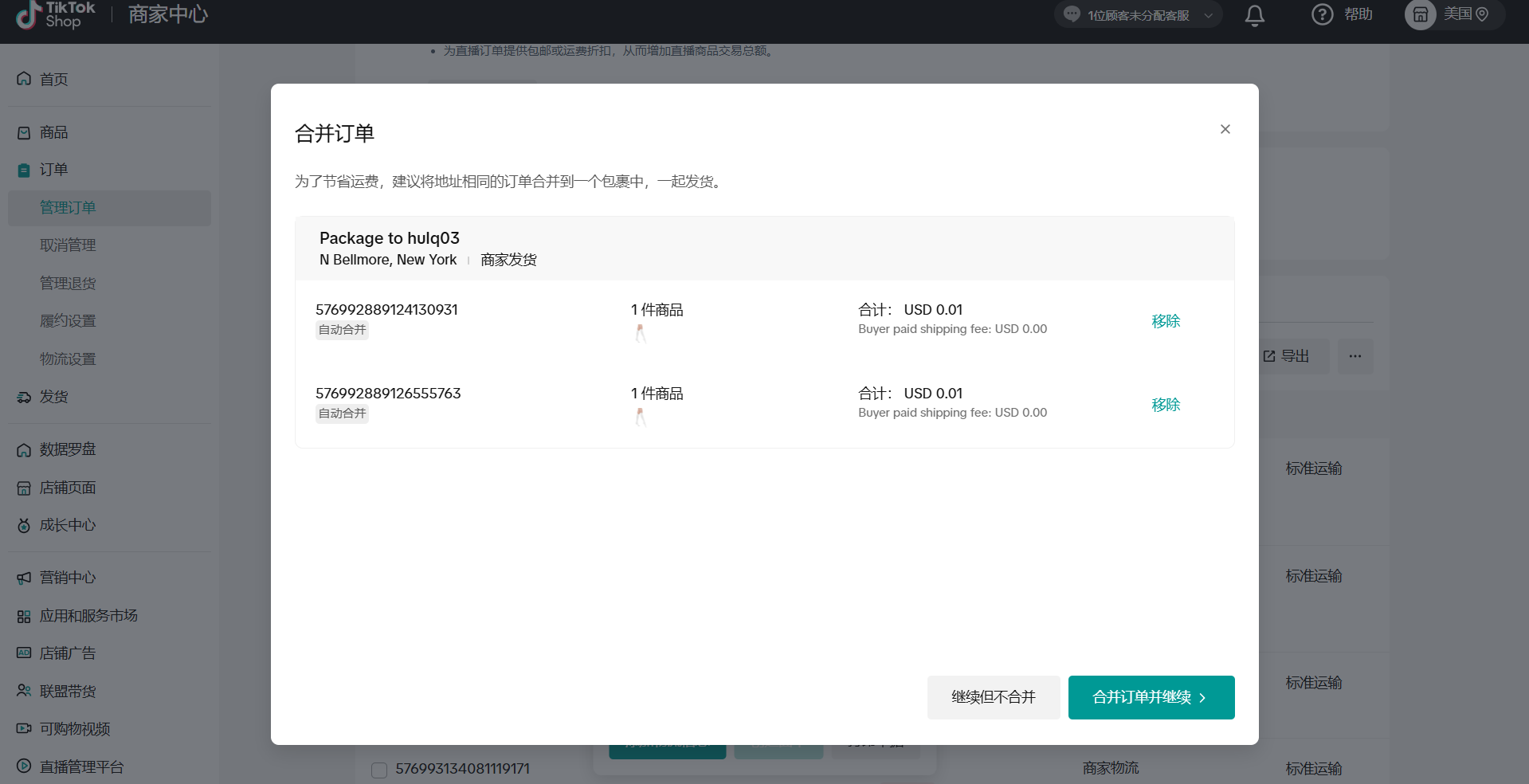Remove order 576992889124130931 from package
The width and height of the screenshot is (1529, 784).
pos(1165,321)
